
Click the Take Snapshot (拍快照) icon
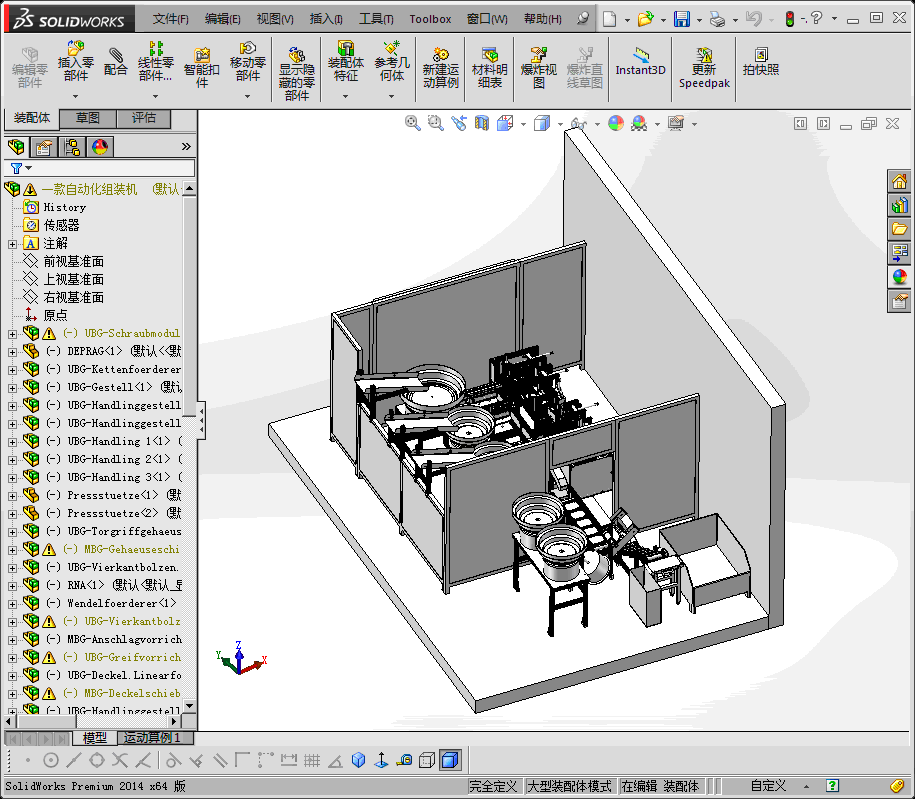[x=760, y=62]
